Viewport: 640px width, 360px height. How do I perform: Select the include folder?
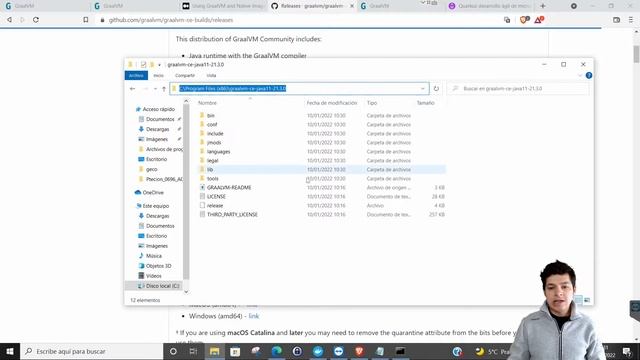coord(215,133)
